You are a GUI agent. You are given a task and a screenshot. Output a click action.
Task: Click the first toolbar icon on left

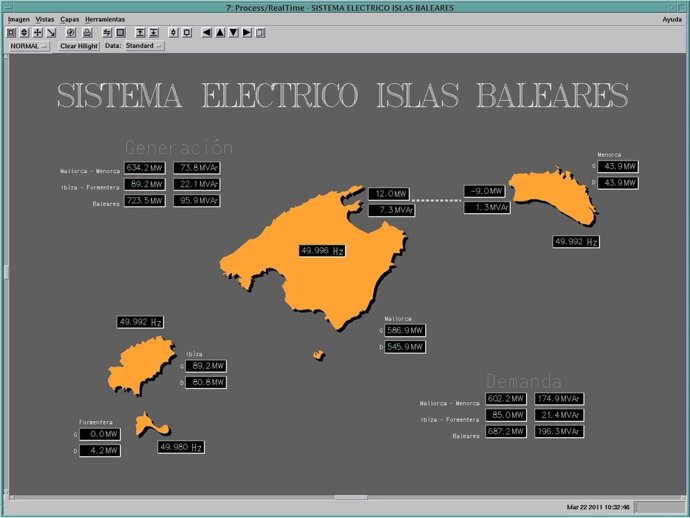12,32
